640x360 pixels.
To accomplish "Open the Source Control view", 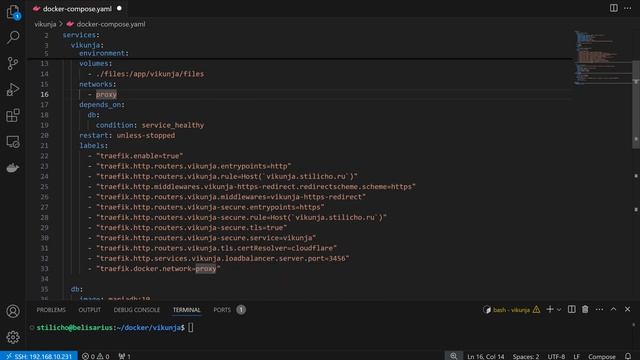I will click(13, 63).
